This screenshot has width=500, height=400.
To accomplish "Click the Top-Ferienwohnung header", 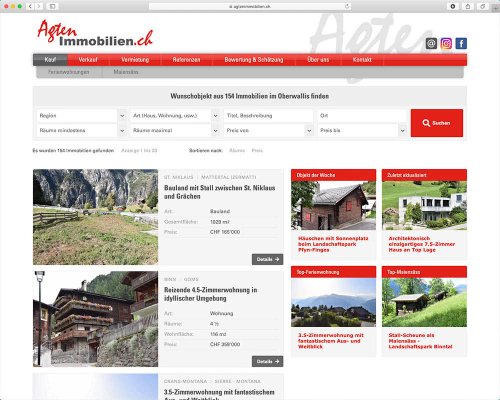I will pyautogui.click(x=333, y=272).
